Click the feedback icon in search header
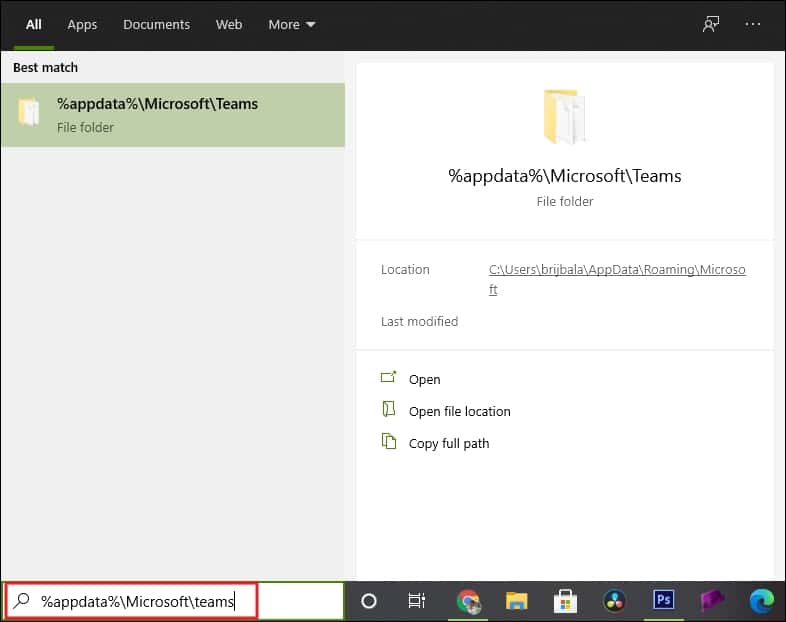The width and height of the screenshot is (786, 622). pyautogui.click(x=711, y=24)
